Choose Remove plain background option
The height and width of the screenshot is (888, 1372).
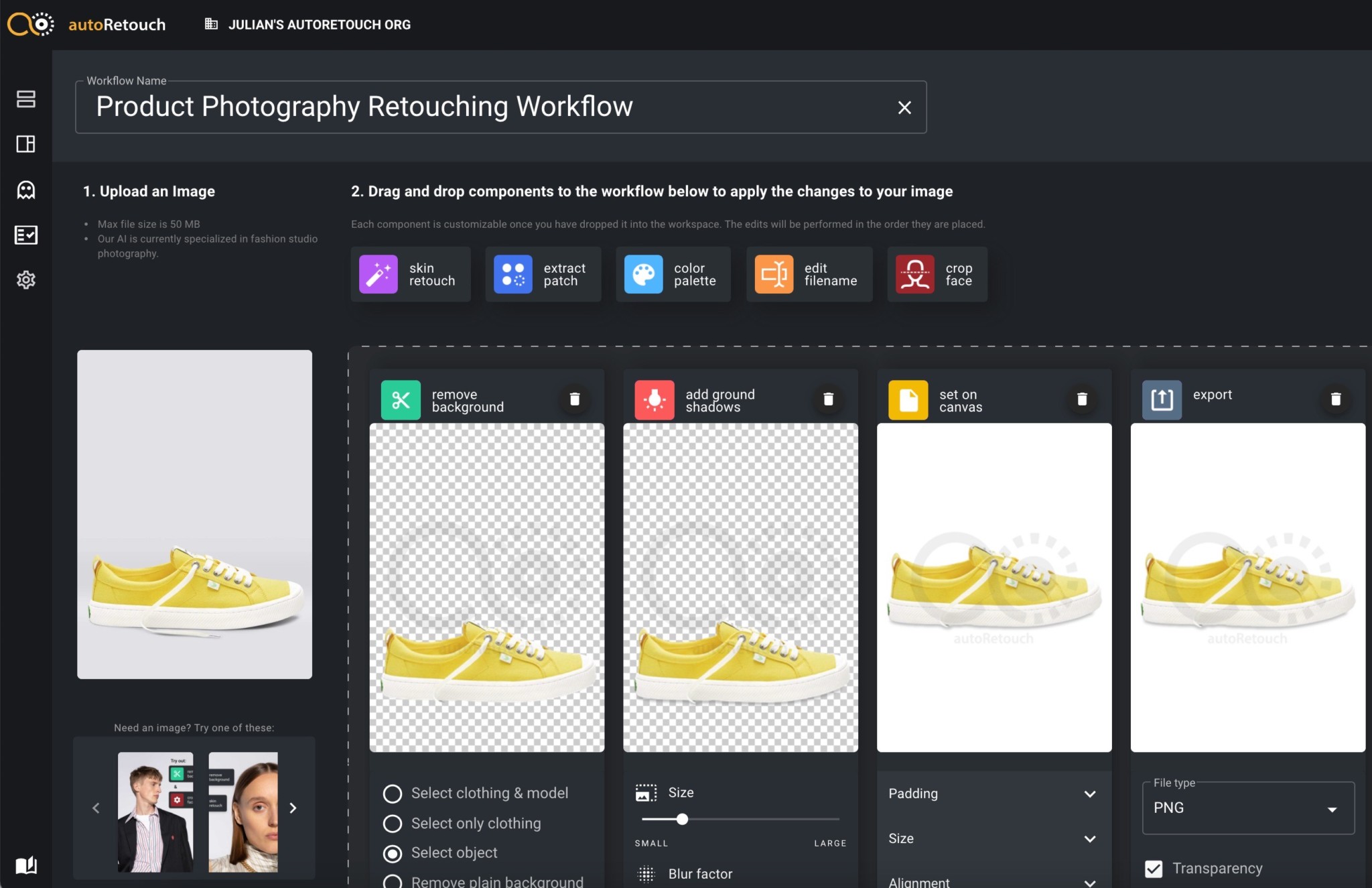[483, 880]
